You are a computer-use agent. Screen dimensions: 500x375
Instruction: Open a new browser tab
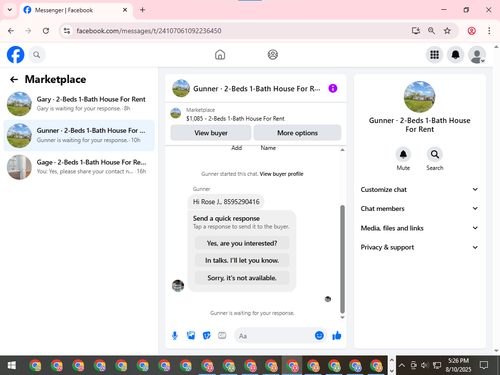[x=142, y=10]
